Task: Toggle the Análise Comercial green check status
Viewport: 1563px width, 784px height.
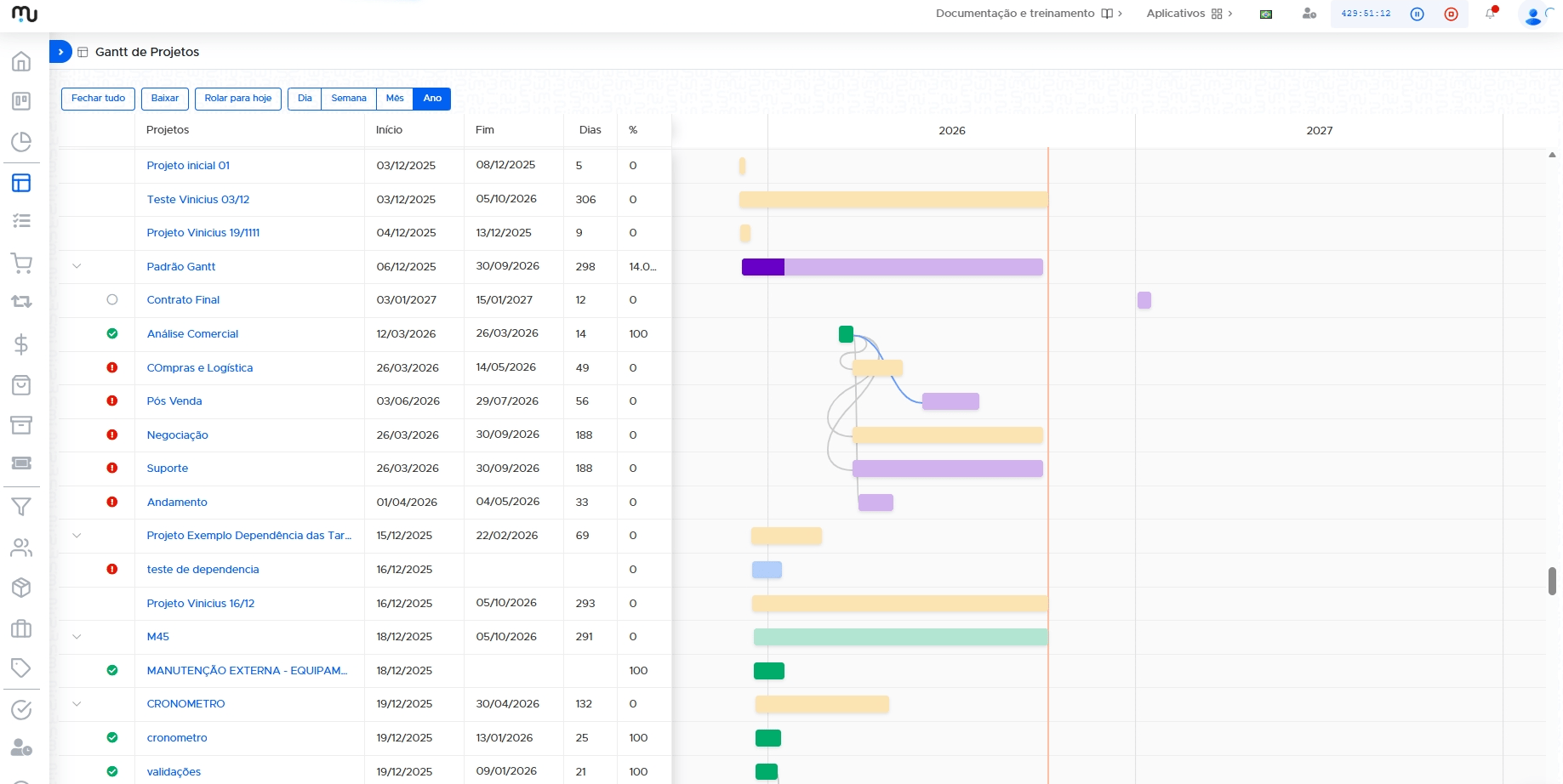Action: click(x=112, y=333)
